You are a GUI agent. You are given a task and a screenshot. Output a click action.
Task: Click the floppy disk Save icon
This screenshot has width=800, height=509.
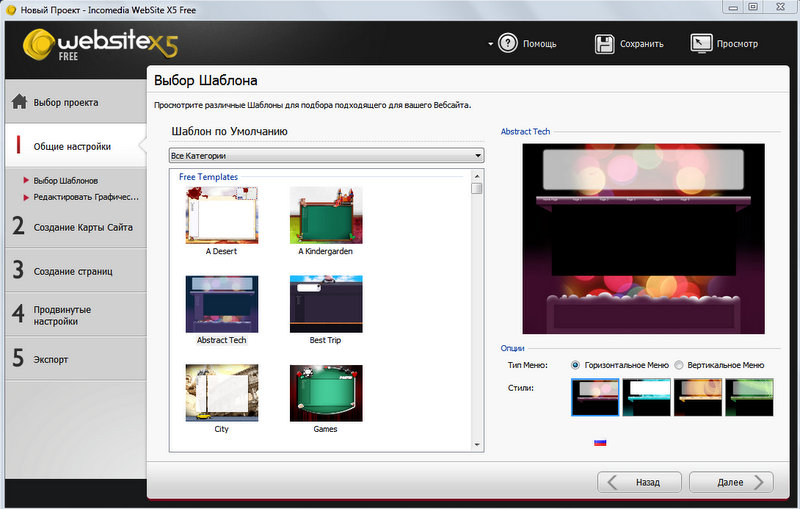pyautogui.click(x=605, y=44)
